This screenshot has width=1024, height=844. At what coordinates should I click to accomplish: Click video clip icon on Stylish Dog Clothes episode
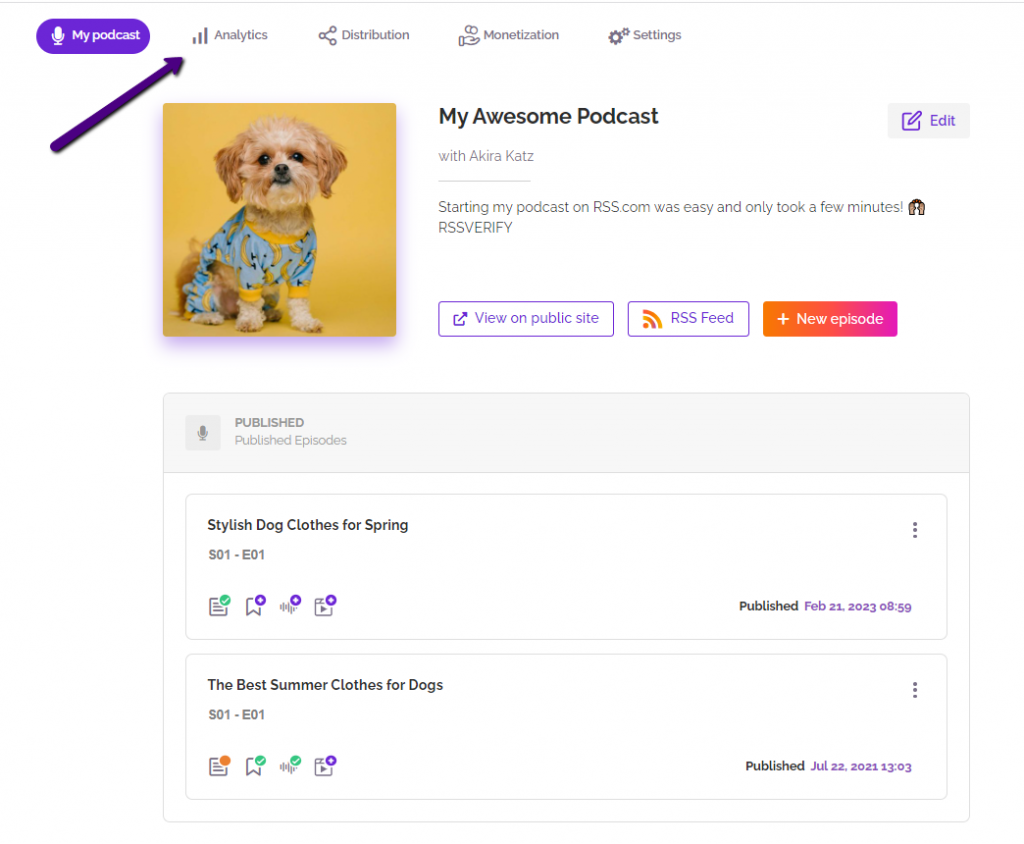325,606
